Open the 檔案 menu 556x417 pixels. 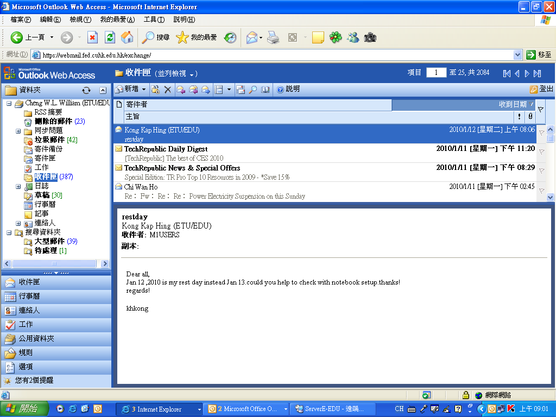tap(20, 20)
